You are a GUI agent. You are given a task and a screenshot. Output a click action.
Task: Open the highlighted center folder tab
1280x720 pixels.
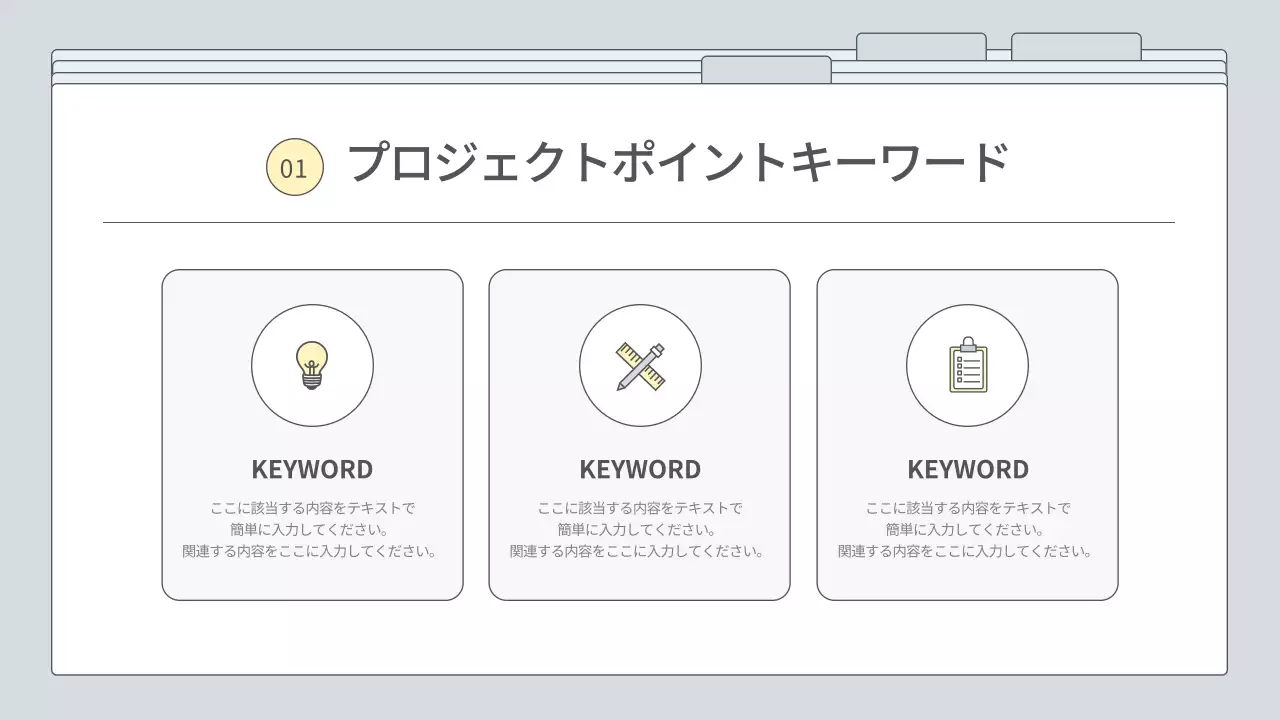tap(768, 68)
